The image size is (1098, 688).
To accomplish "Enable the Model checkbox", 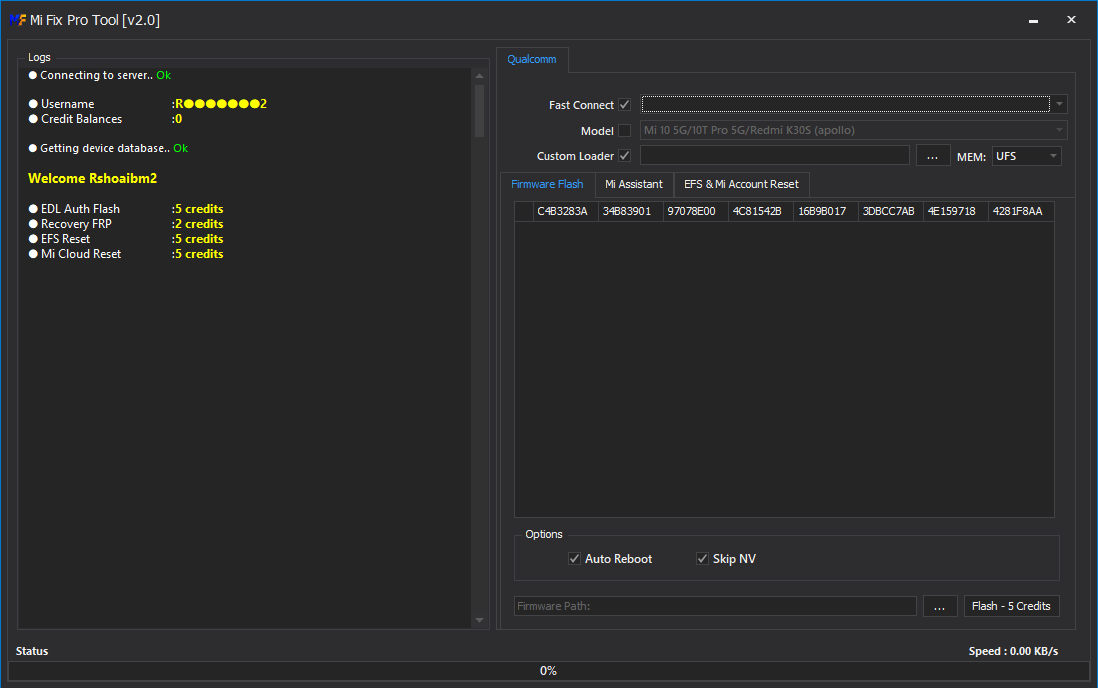I will [x=625, y=131].
